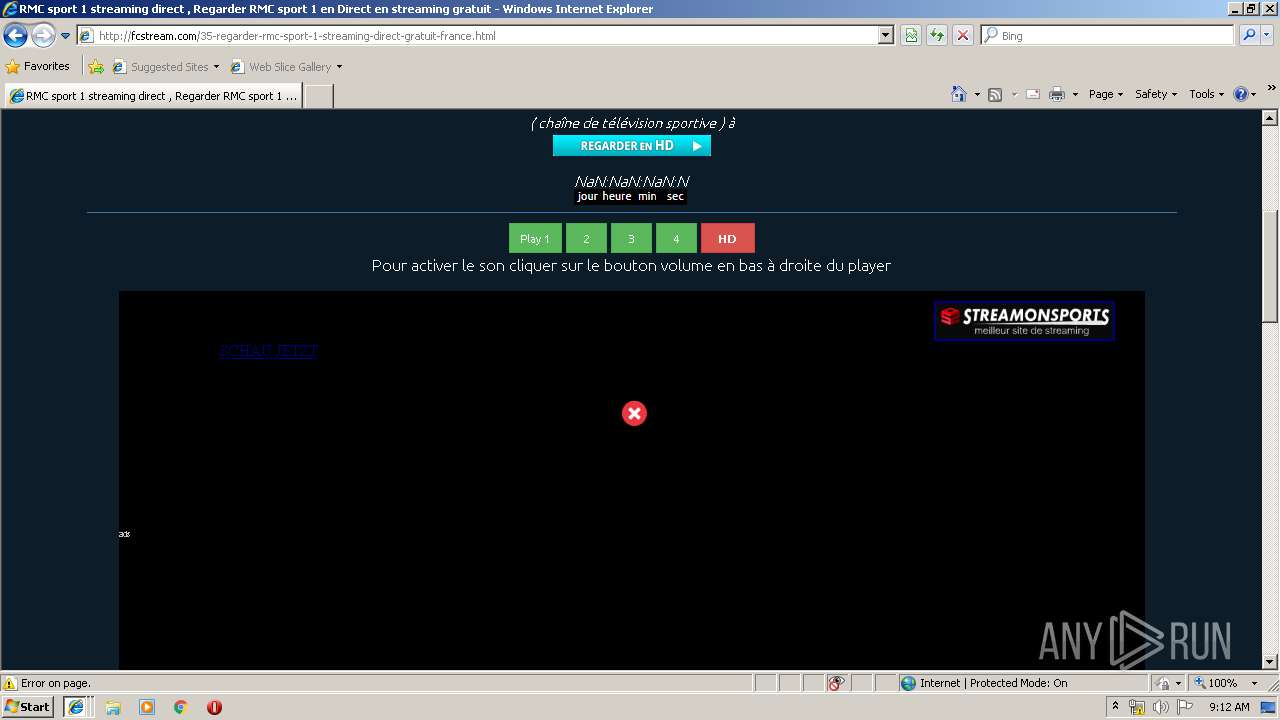Expand Suggested Sites dropdown arrow
This screenshot has height=720, width=1280.
(x=216, y=67)
